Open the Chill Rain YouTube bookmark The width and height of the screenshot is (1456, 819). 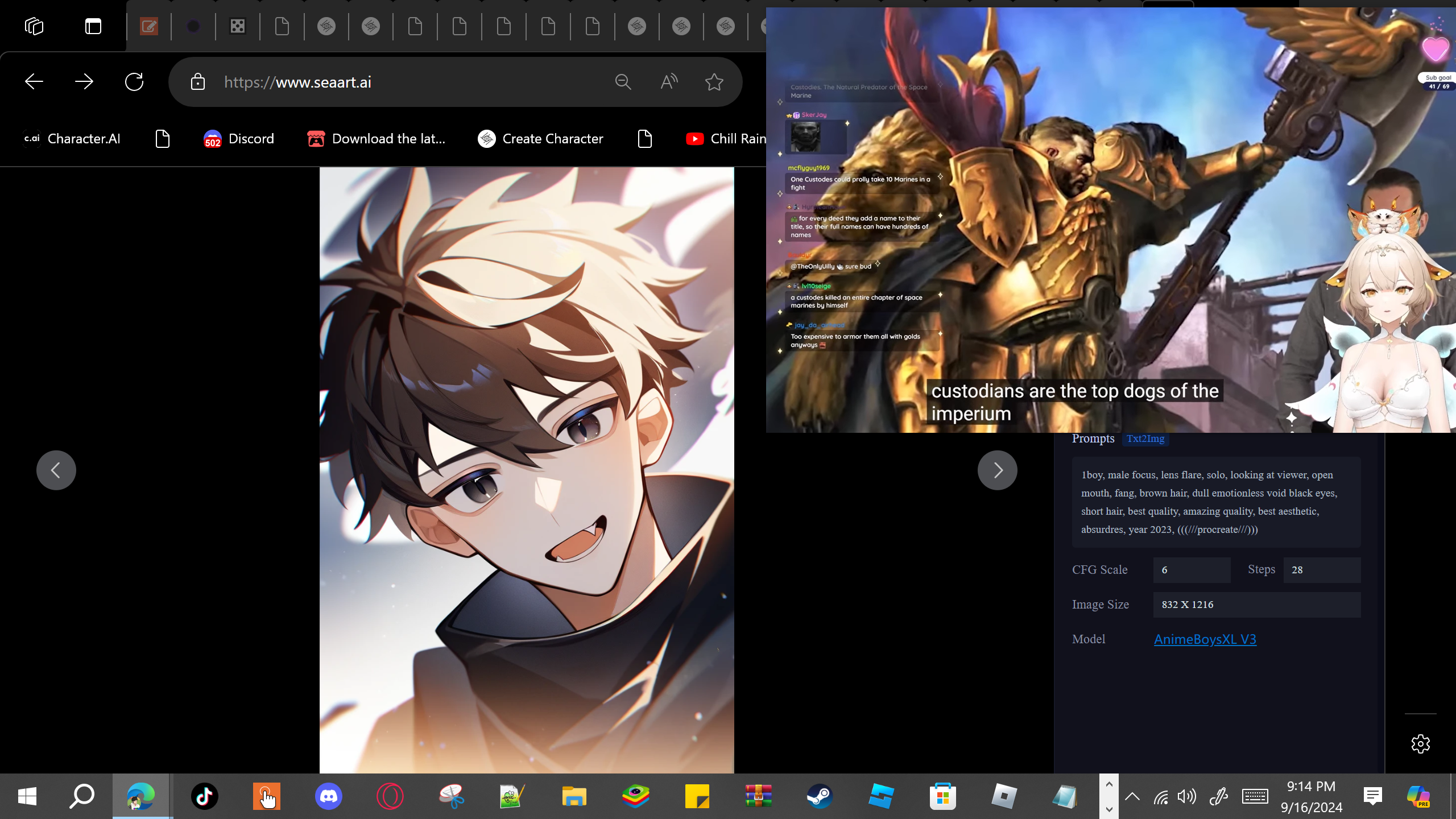point(726,139)
